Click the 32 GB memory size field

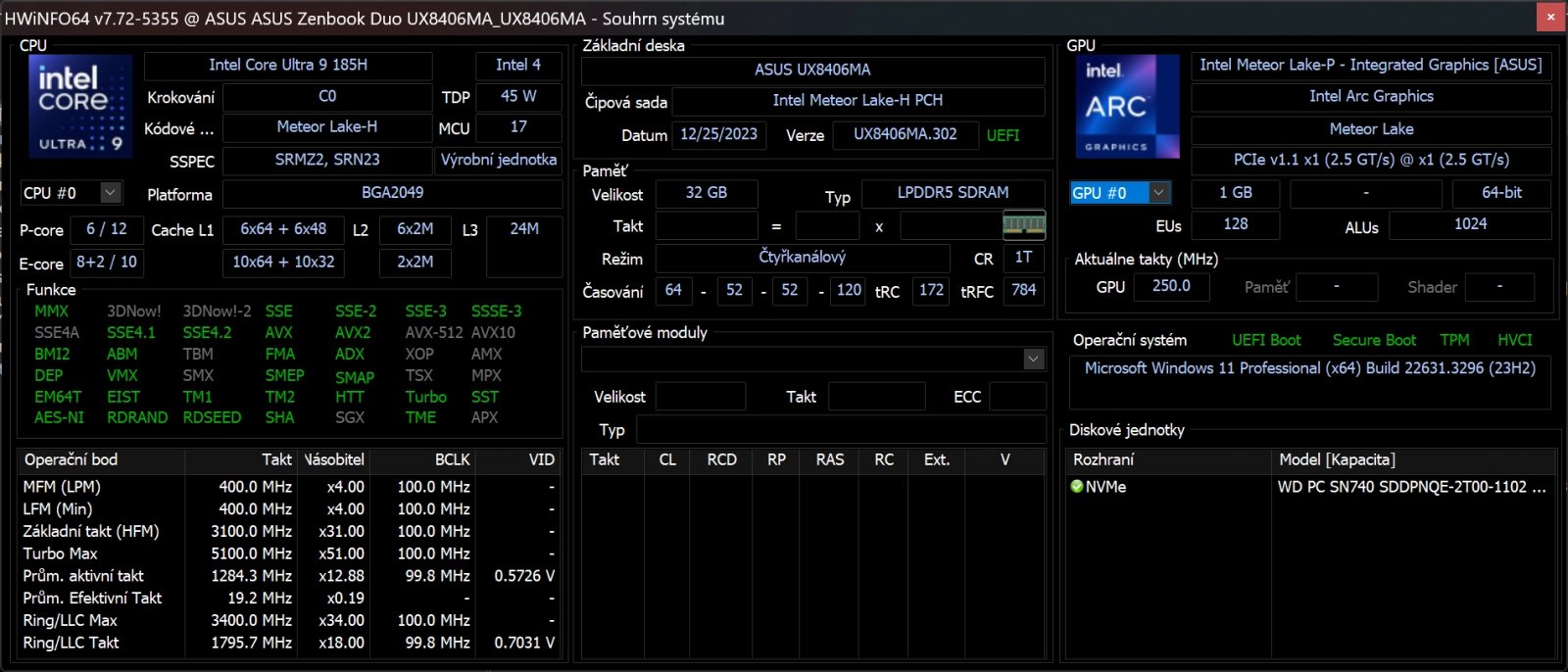click(707, 193)
